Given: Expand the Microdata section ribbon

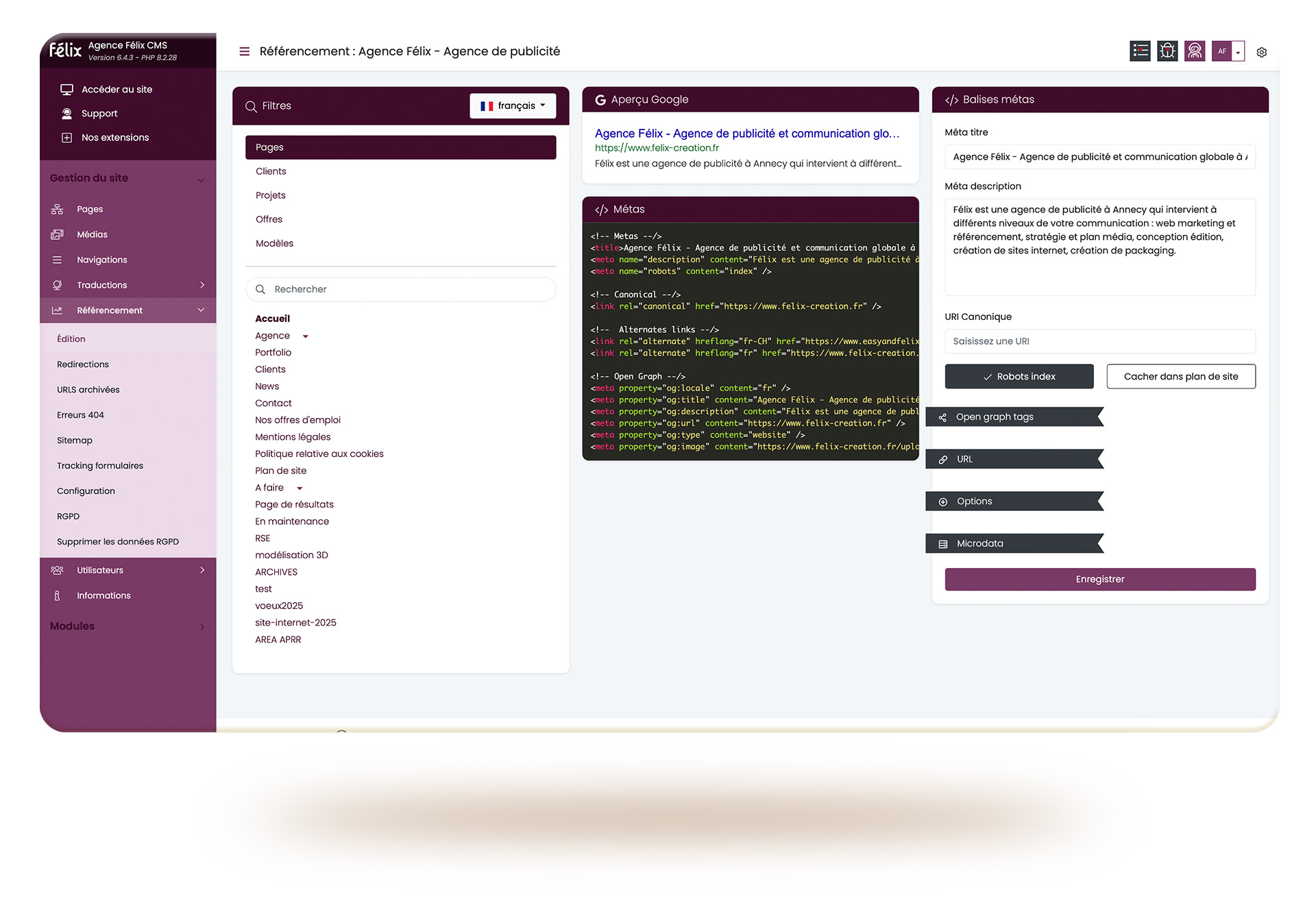Looking at the screenshot, I should [1015, 544].
